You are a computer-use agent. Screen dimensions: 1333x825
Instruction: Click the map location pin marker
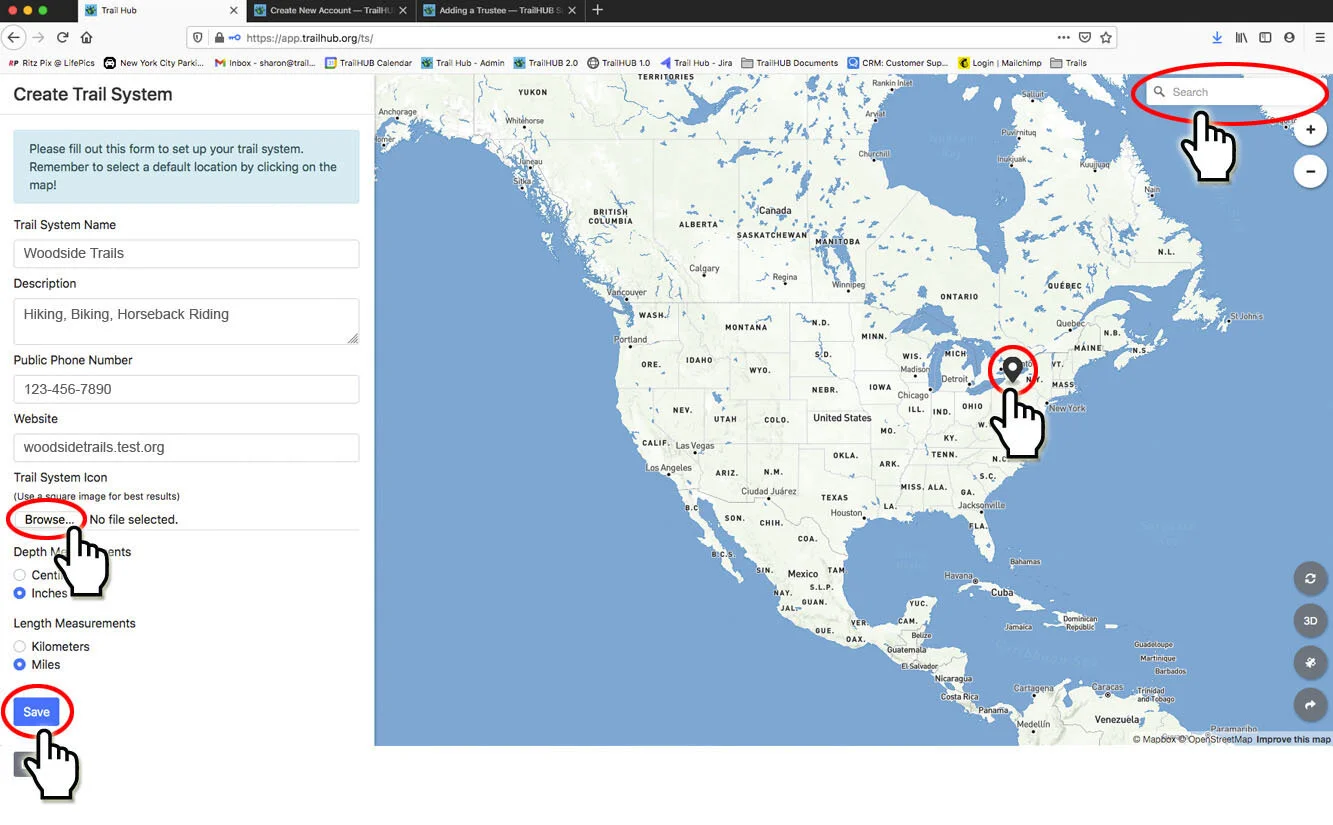(x=1012, y=370)
